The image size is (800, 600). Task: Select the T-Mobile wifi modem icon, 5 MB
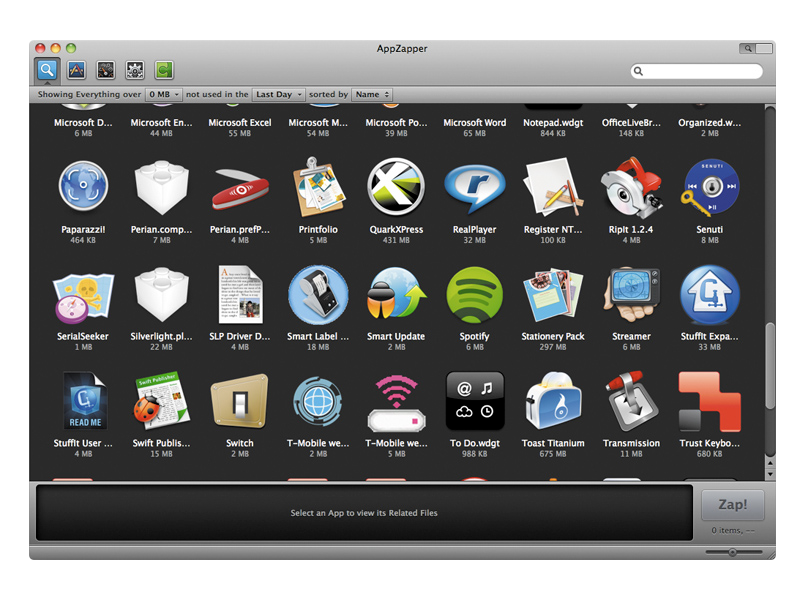(x=396, y=403)
